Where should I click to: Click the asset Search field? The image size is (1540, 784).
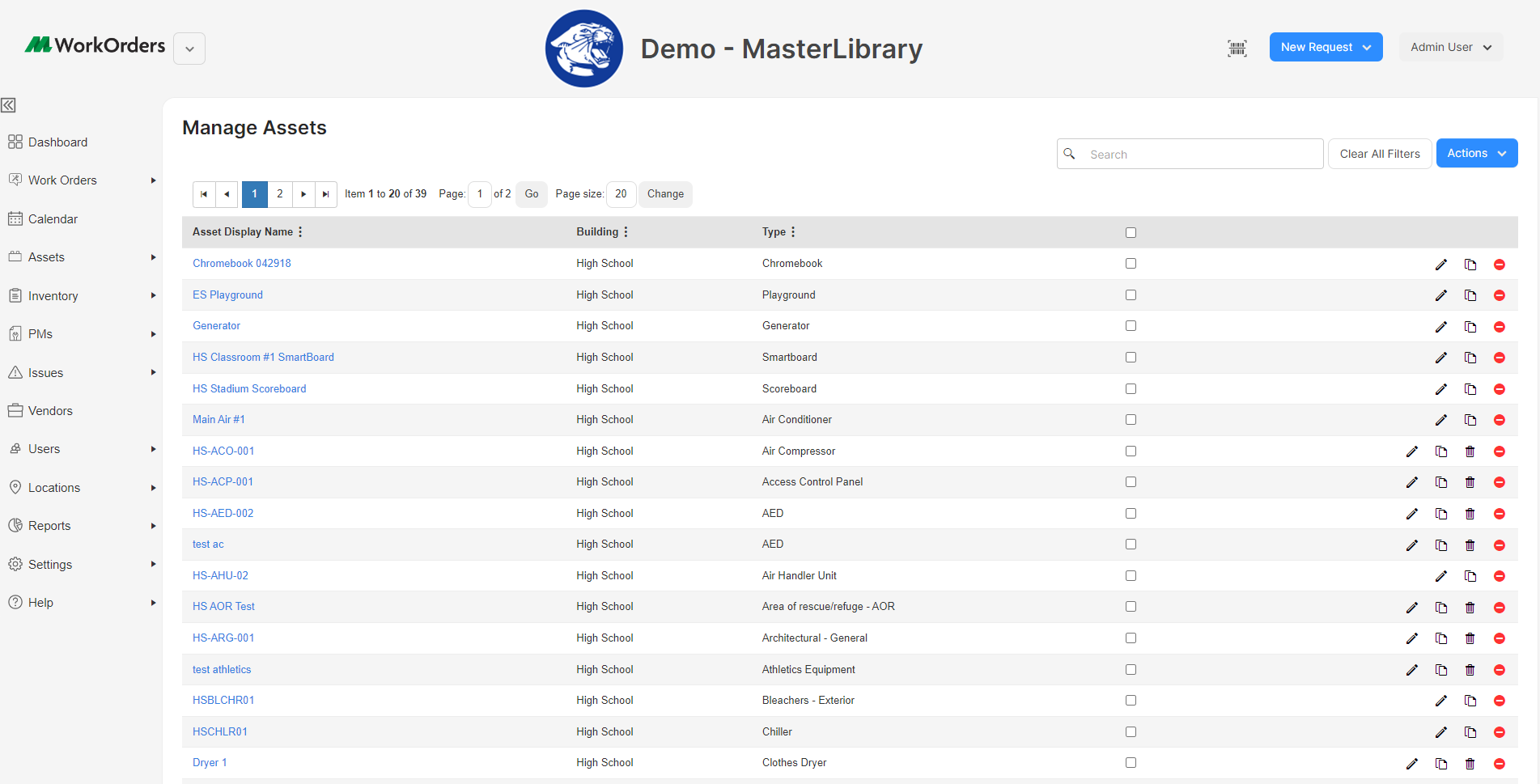point(1190,154)
